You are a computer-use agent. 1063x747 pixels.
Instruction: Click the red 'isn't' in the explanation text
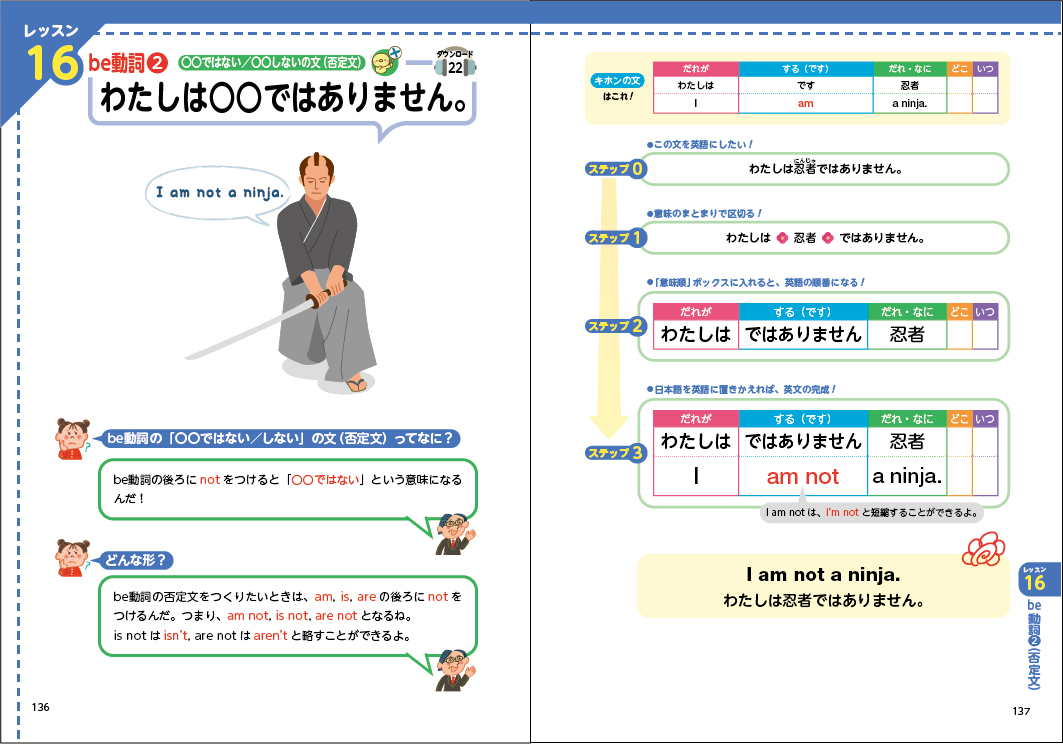pos(176,636)
